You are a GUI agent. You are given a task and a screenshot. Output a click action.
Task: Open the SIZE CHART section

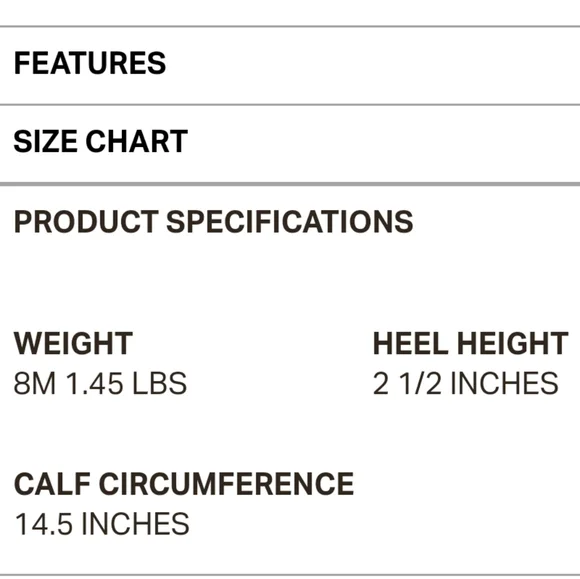[x=290, y=144]
